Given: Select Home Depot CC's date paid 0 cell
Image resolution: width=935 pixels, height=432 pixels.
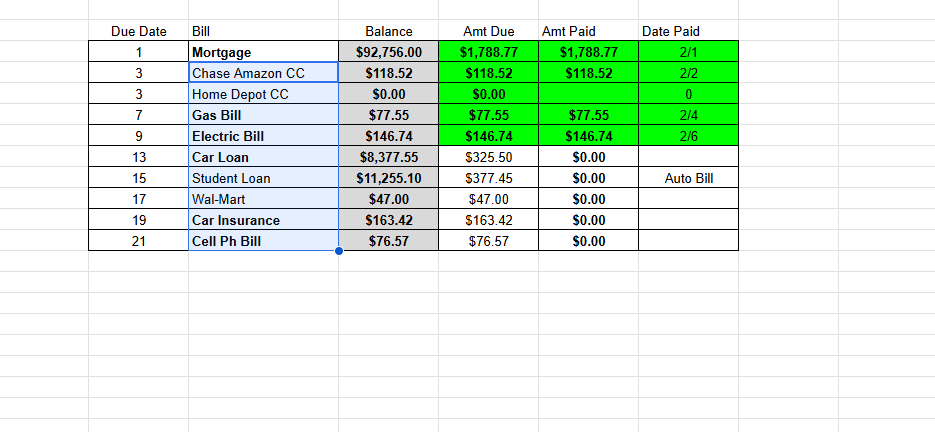Looking at the screenshot, I should tap(688, 94).
